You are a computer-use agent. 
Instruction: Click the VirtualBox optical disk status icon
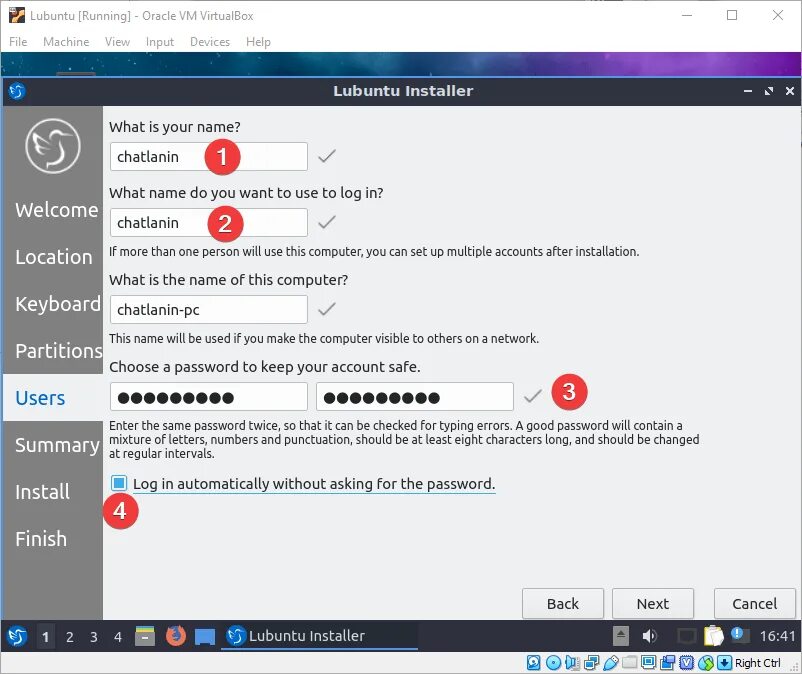coord(553,663)
